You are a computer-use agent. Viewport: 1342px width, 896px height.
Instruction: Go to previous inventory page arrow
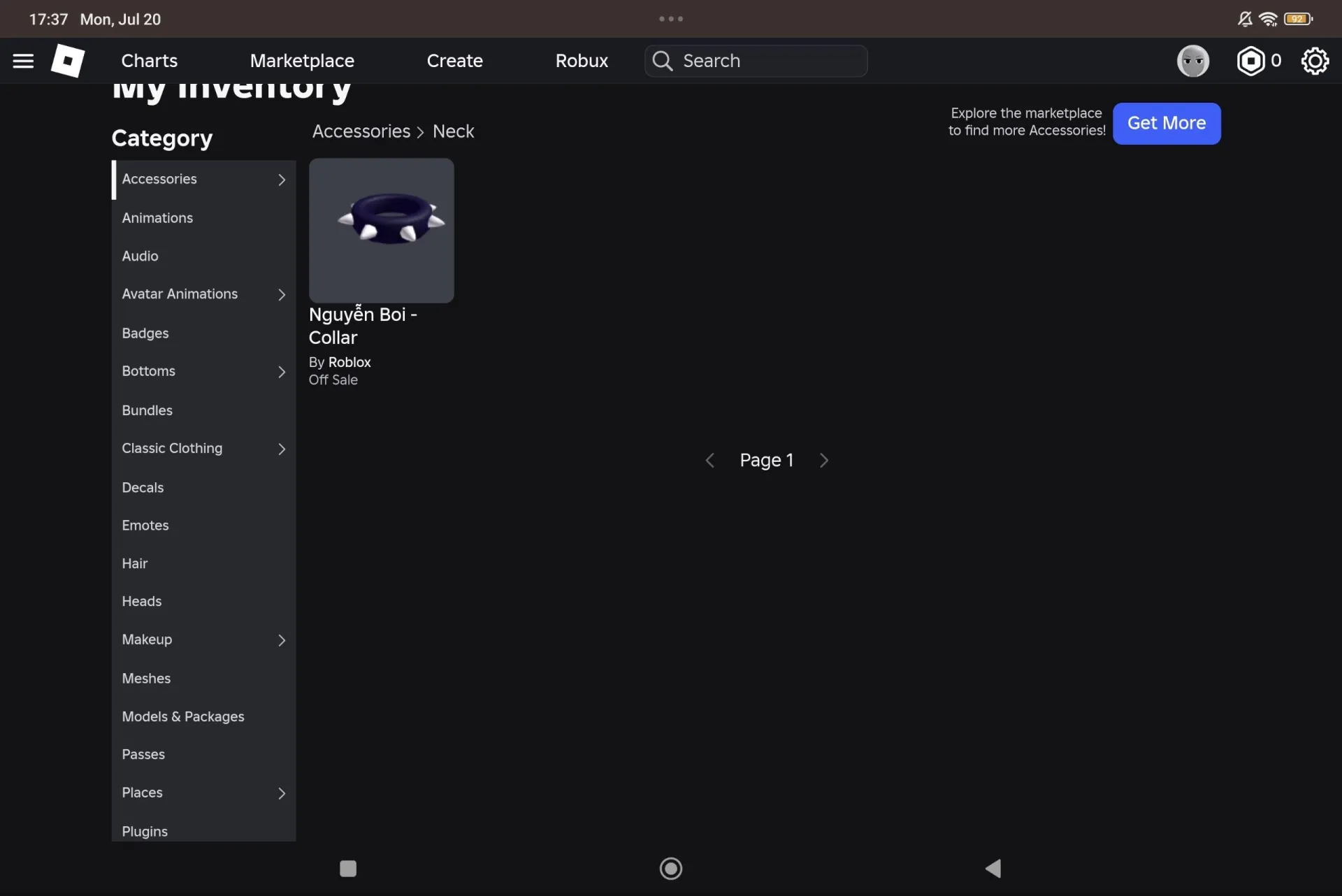[709, 460]
